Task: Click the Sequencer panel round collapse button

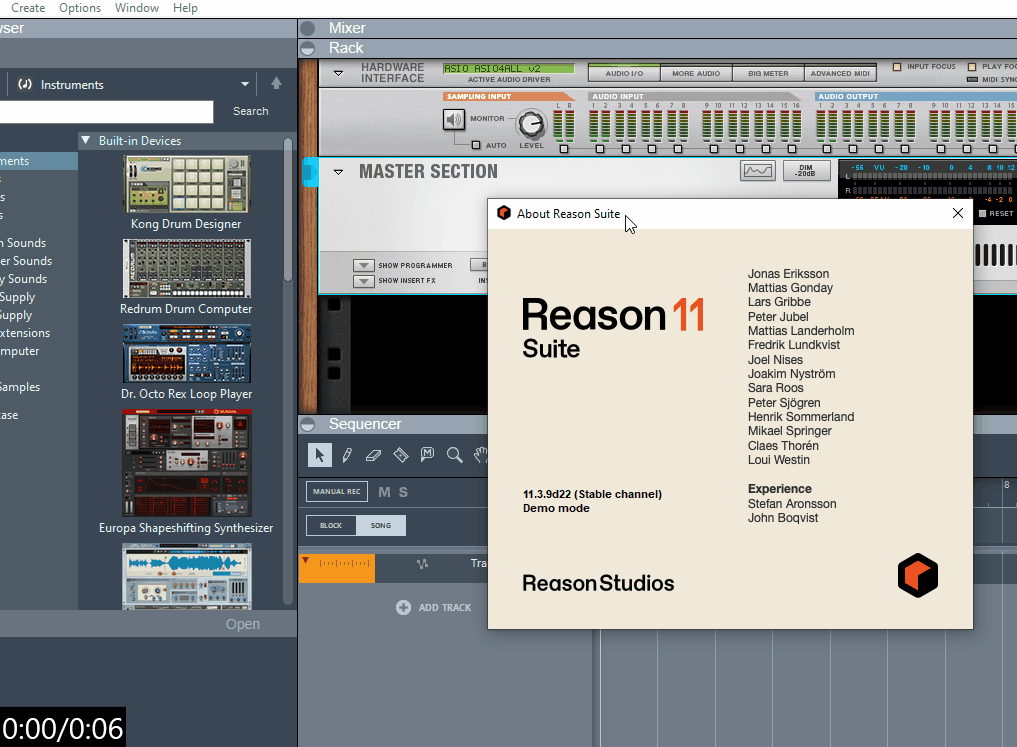Action: [x=308, y=424]
